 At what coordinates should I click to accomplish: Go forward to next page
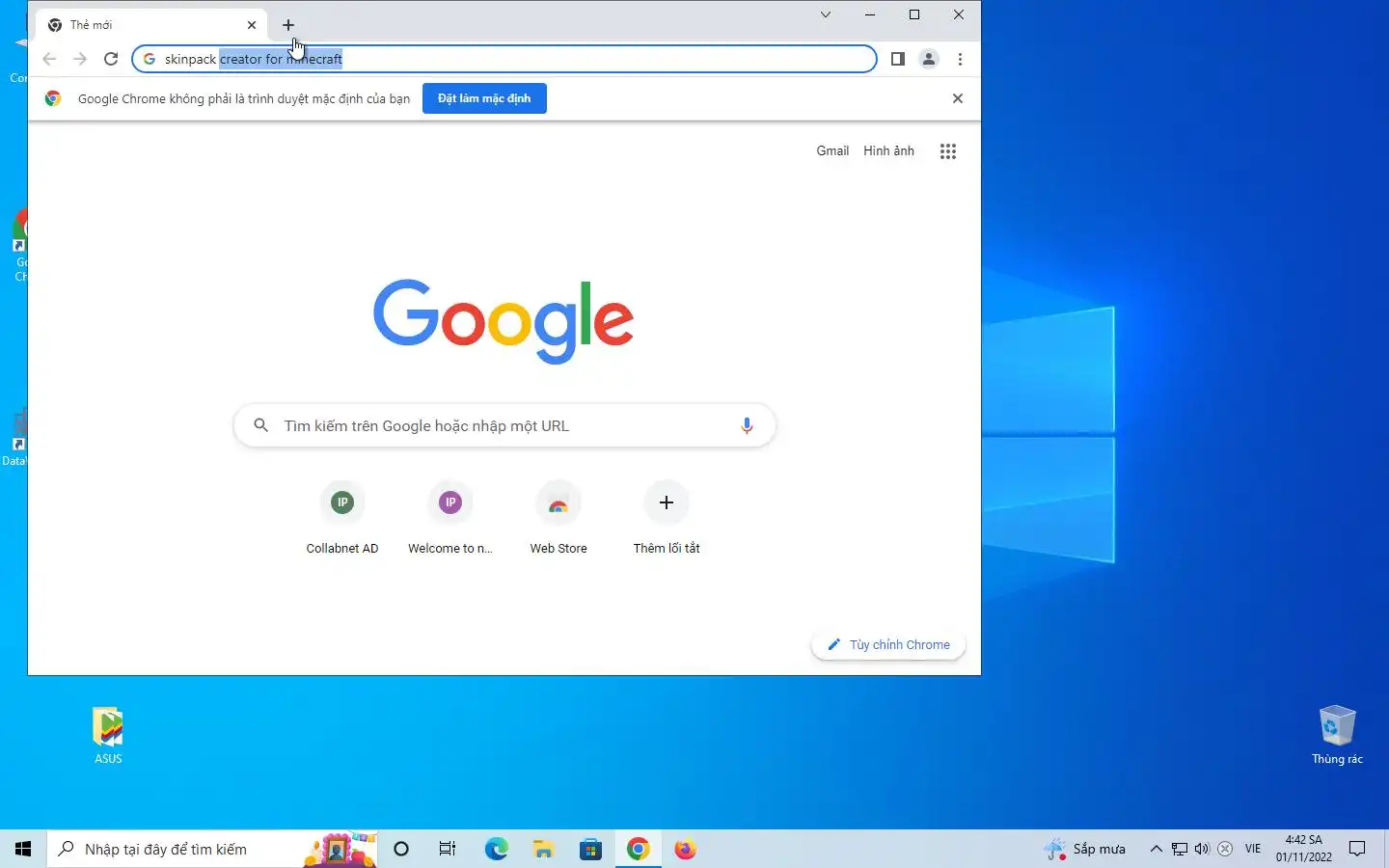point(80,59)
